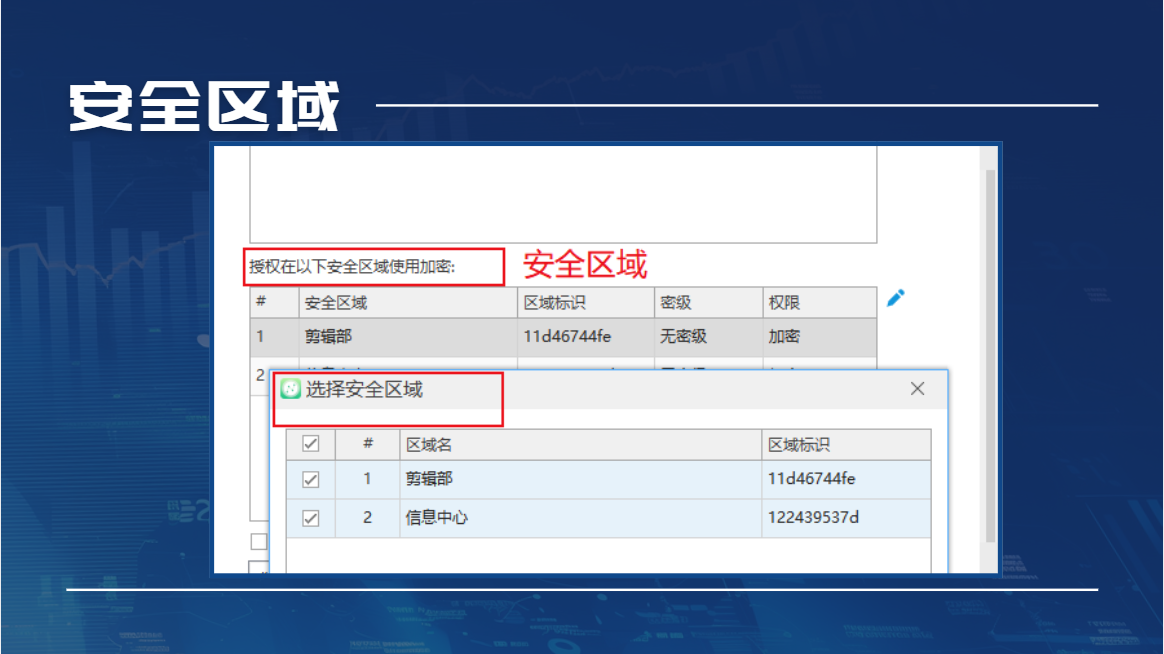Close the 选择安全区域 dialog
The width and height of the screenshot is (1164, 654).
(x=918, y=388)
